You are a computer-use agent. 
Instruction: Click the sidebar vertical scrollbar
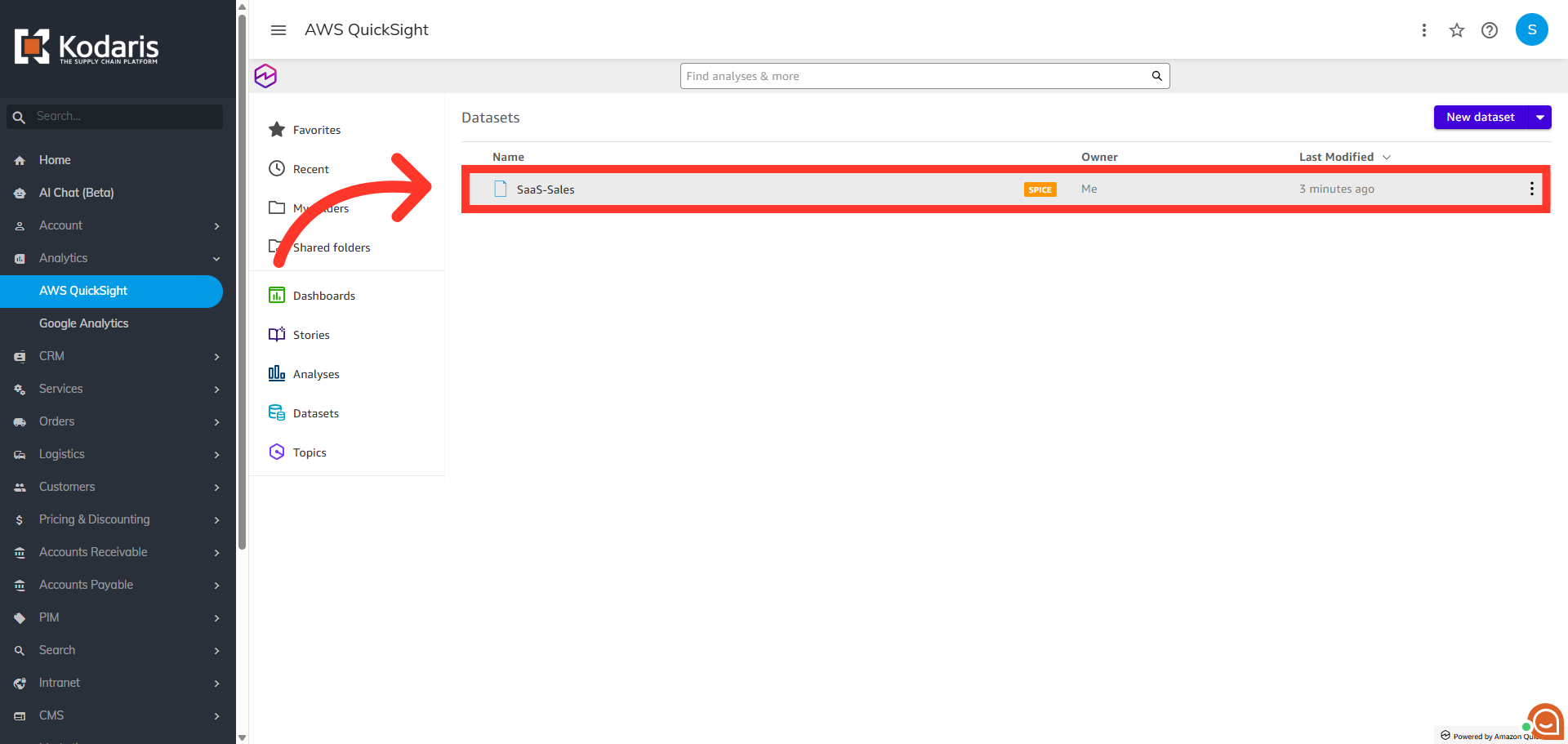click(242, 282)
